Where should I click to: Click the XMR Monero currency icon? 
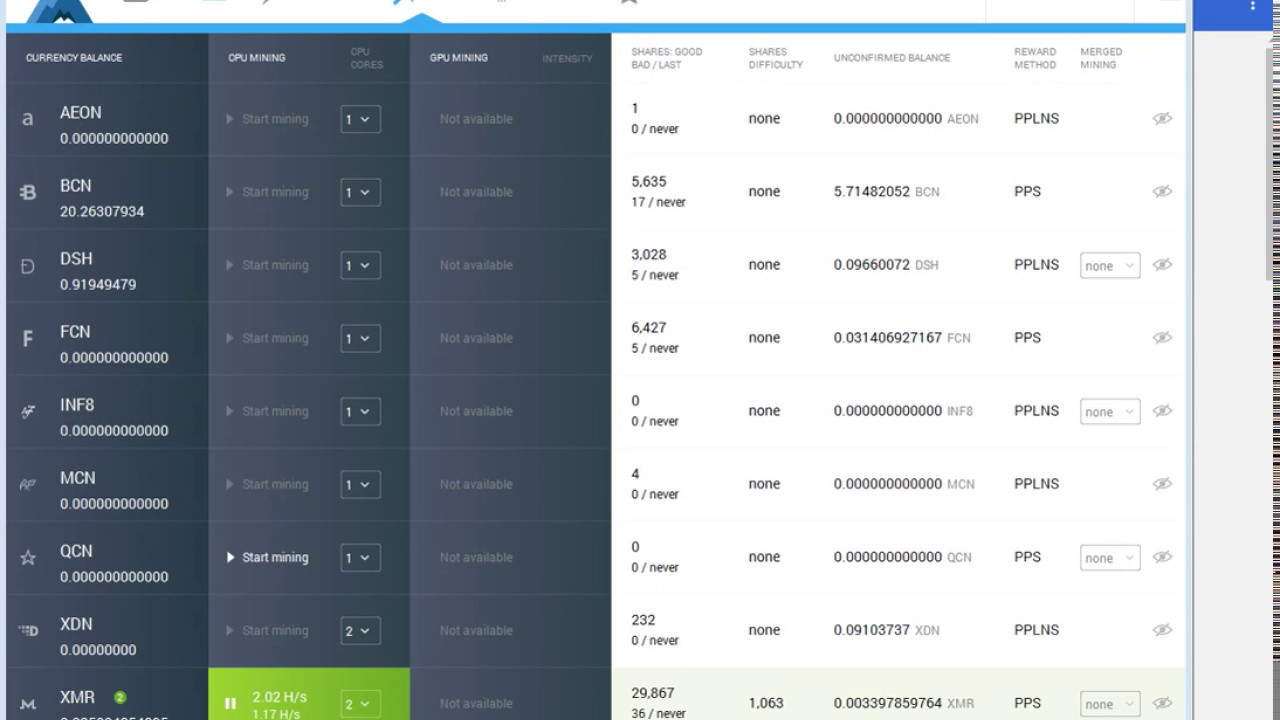28,704
